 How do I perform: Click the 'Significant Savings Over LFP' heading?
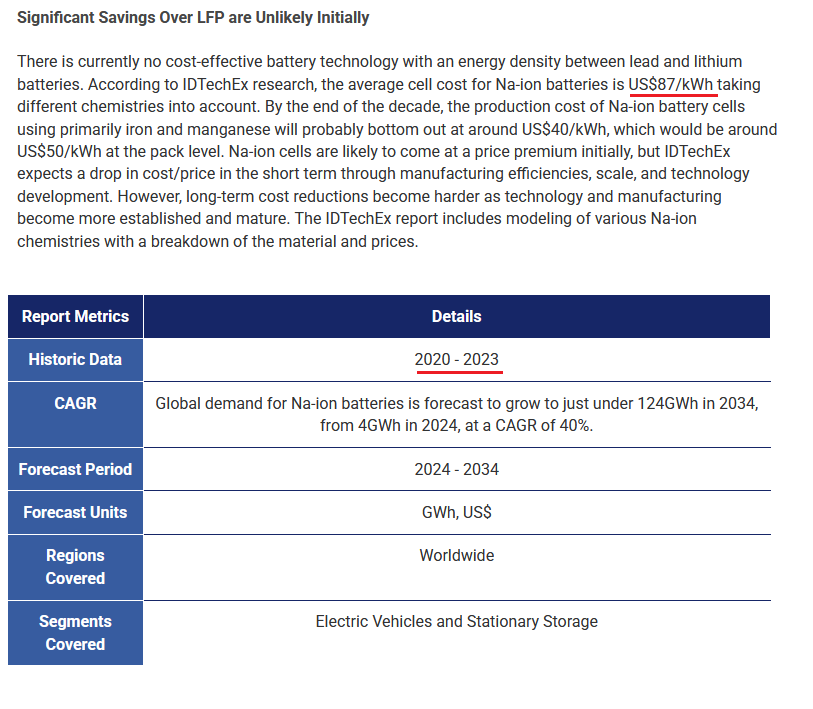193,18
